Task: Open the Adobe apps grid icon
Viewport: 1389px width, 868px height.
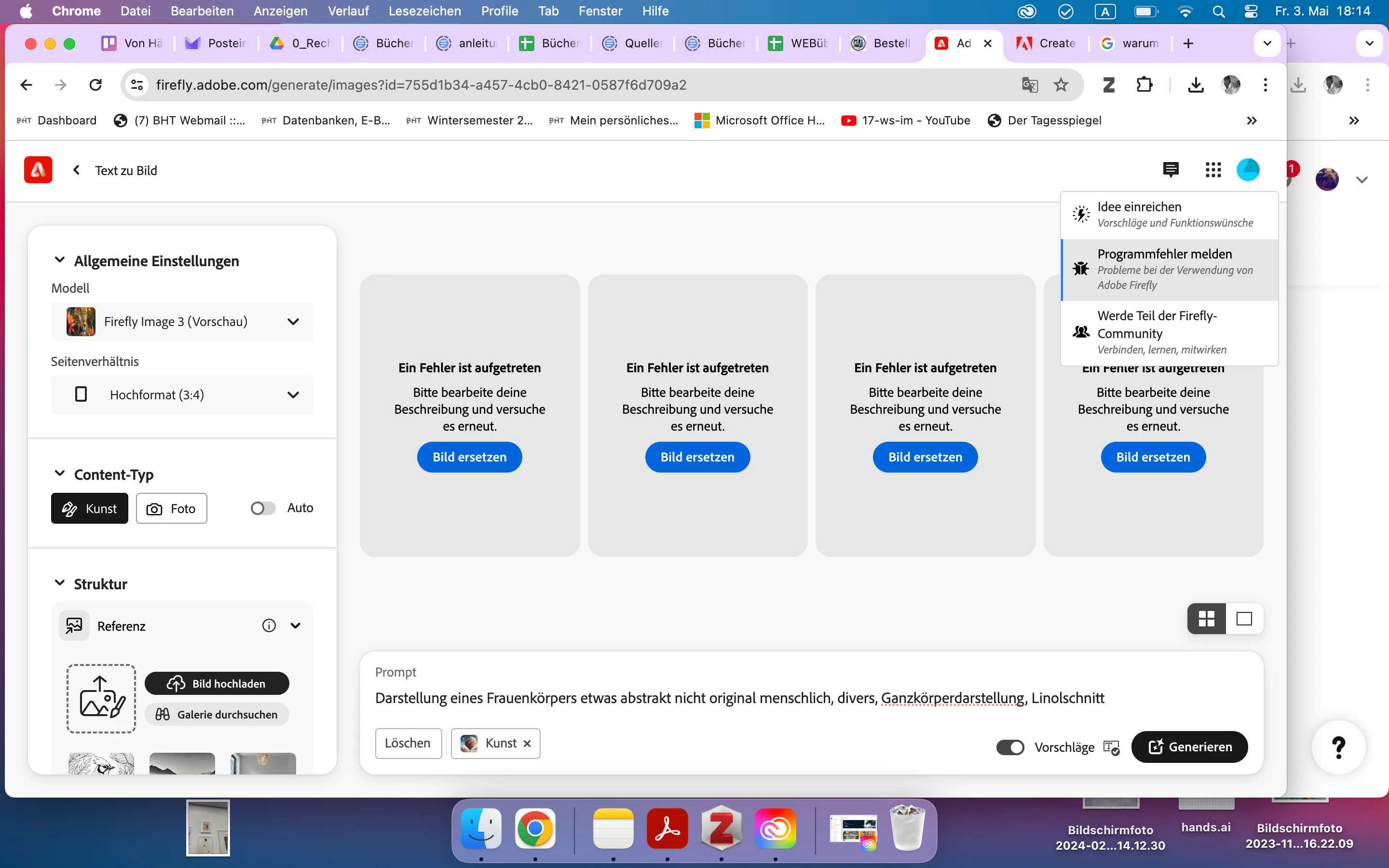Action: 1213,170
